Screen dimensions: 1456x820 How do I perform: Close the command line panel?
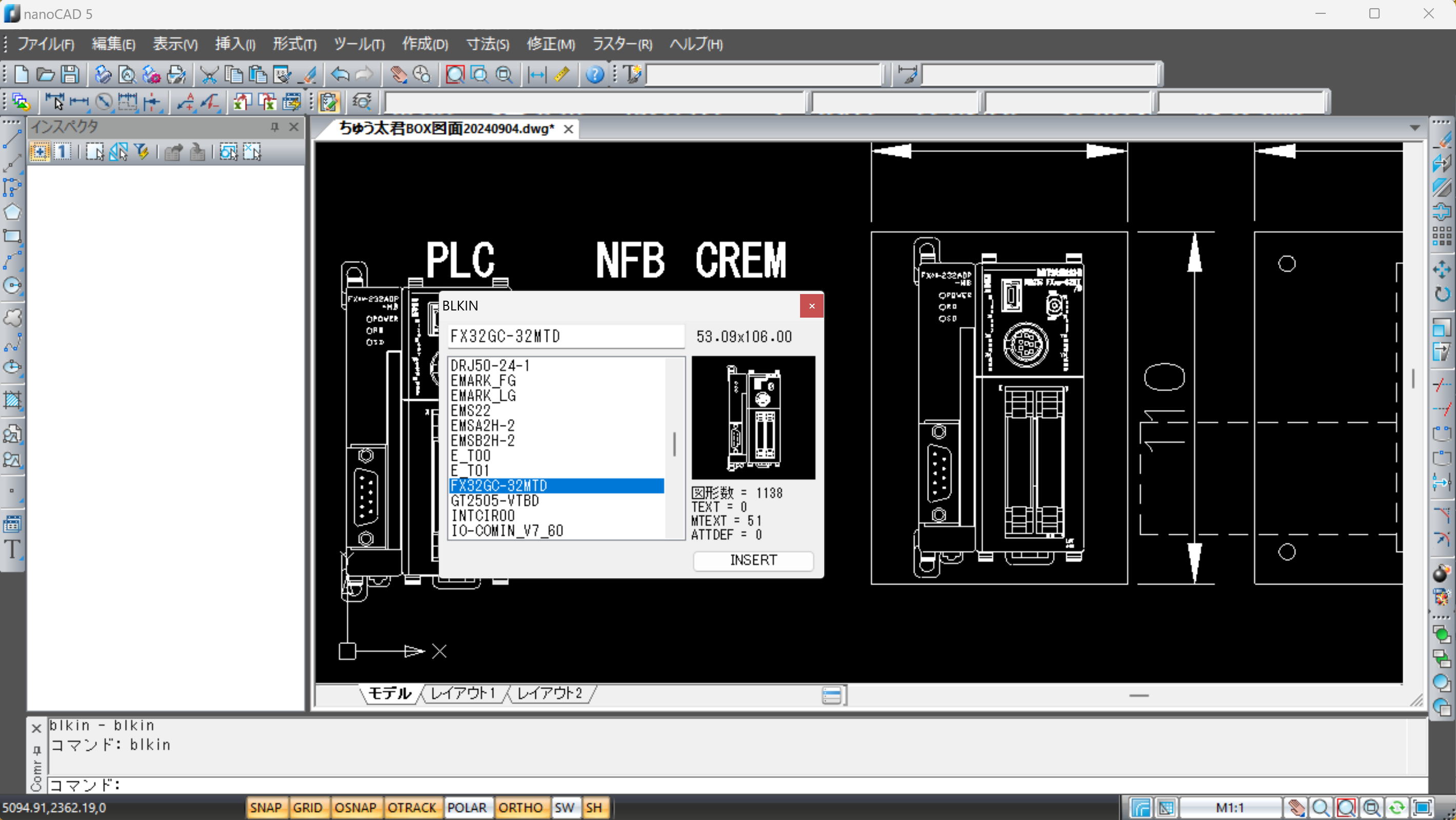coord(36,728)
